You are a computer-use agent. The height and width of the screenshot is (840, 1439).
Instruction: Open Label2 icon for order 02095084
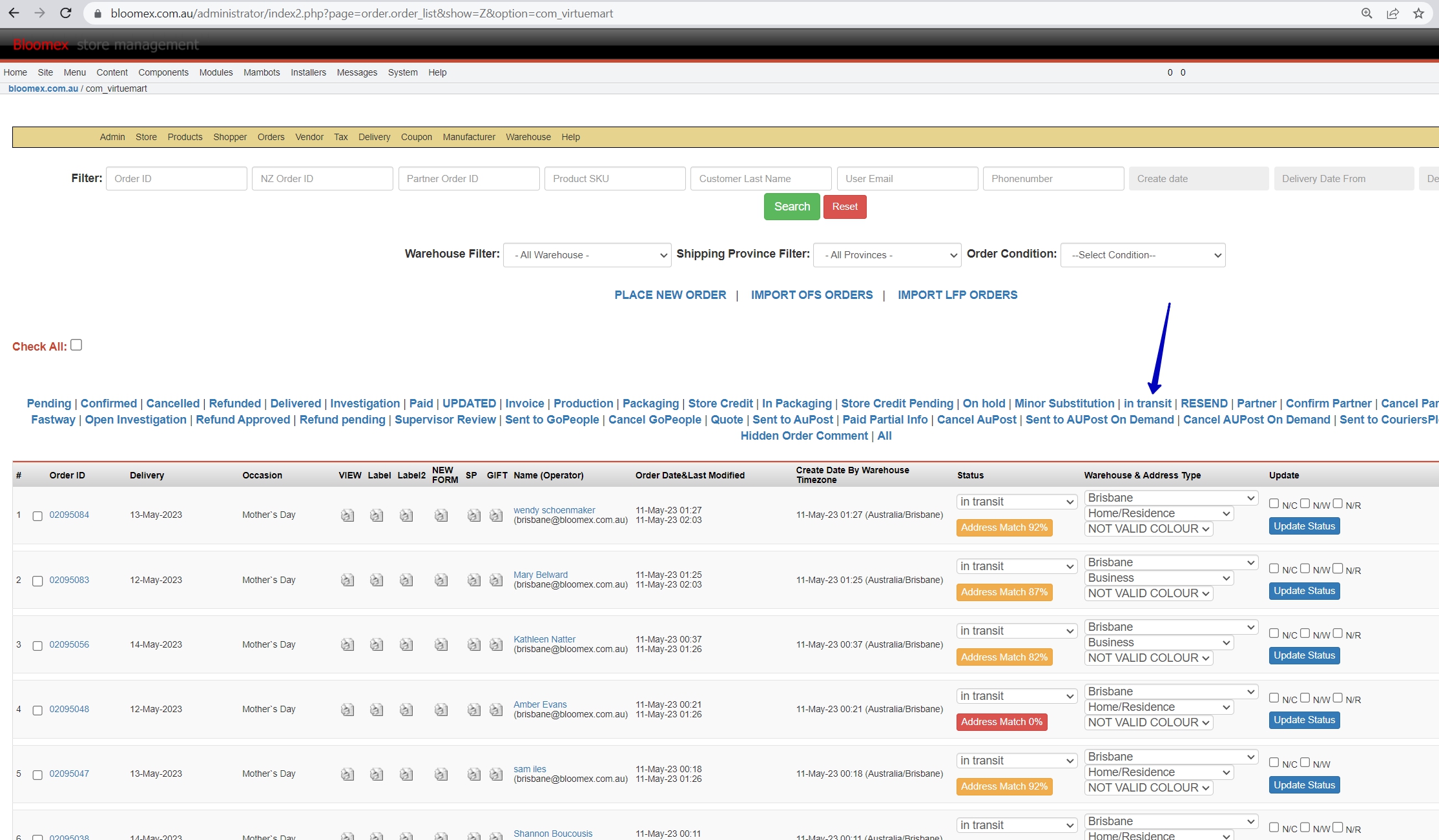pos(406,515)
